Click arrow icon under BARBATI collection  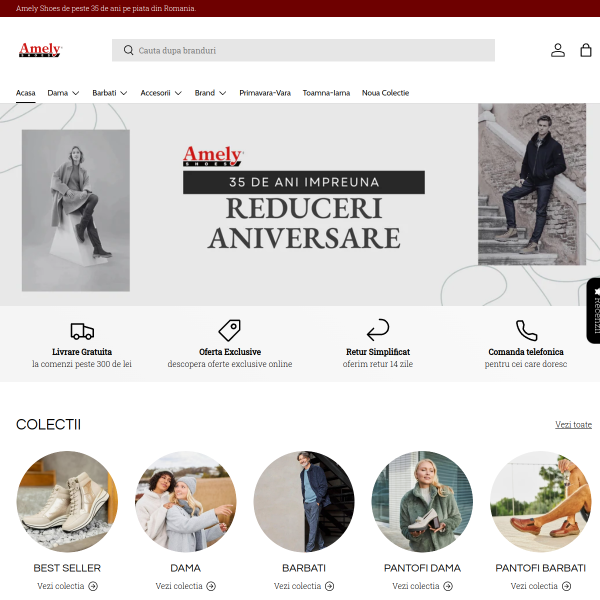[x=329, y=586]
